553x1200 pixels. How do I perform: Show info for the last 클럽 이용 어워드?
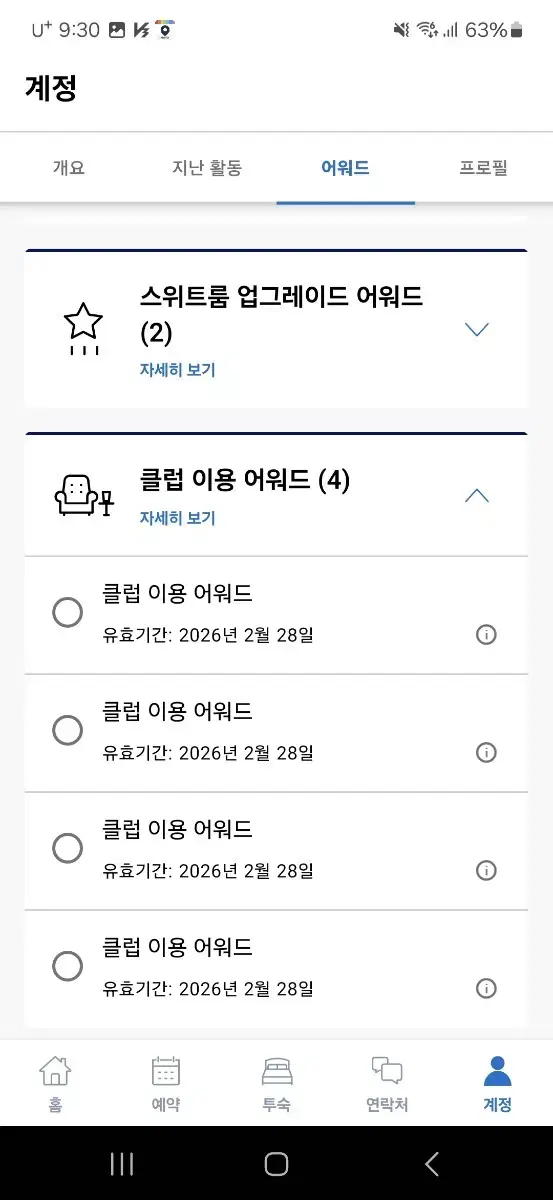486,989
